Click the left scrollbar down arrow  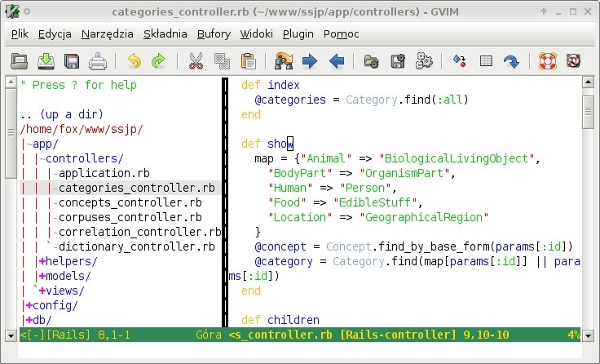11,336
